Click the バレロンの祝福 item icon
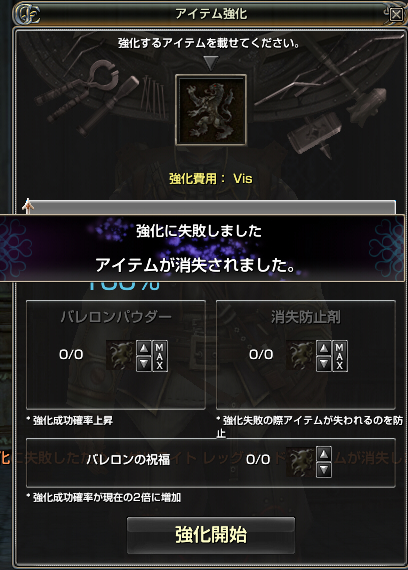This screenshot has width=408, height=570. [301, 462]
